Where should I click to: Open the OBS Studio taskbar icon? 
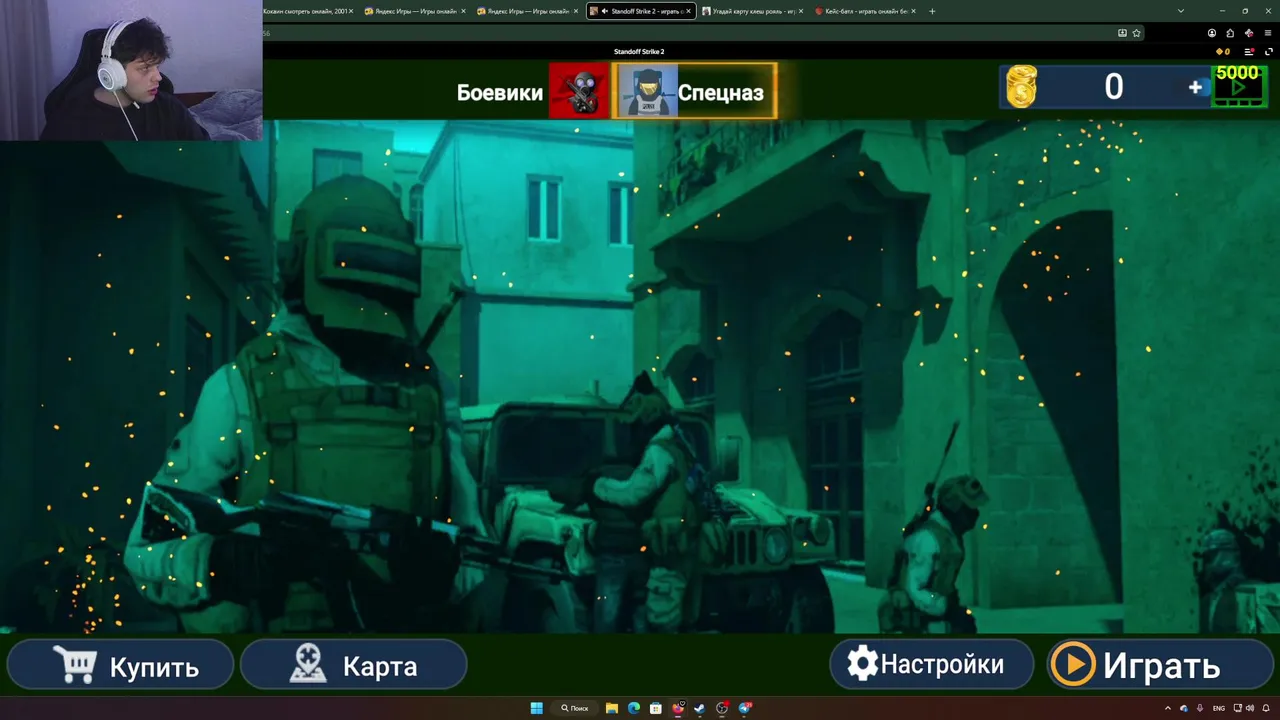(x=722, y=708)
